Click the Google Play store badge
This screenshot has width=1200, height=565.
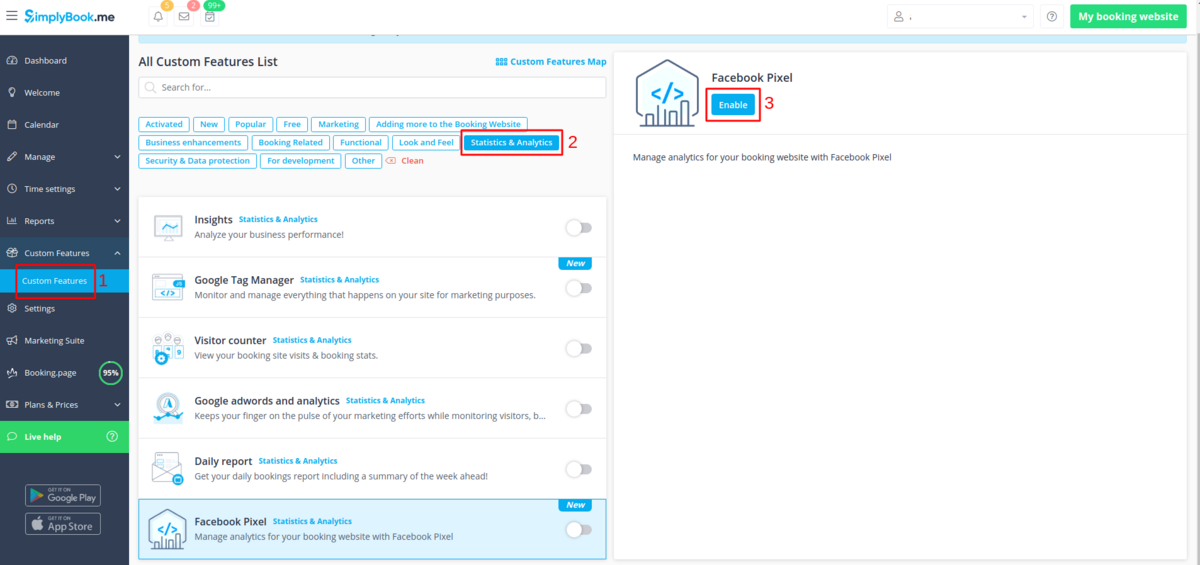(x=63, y=495)
